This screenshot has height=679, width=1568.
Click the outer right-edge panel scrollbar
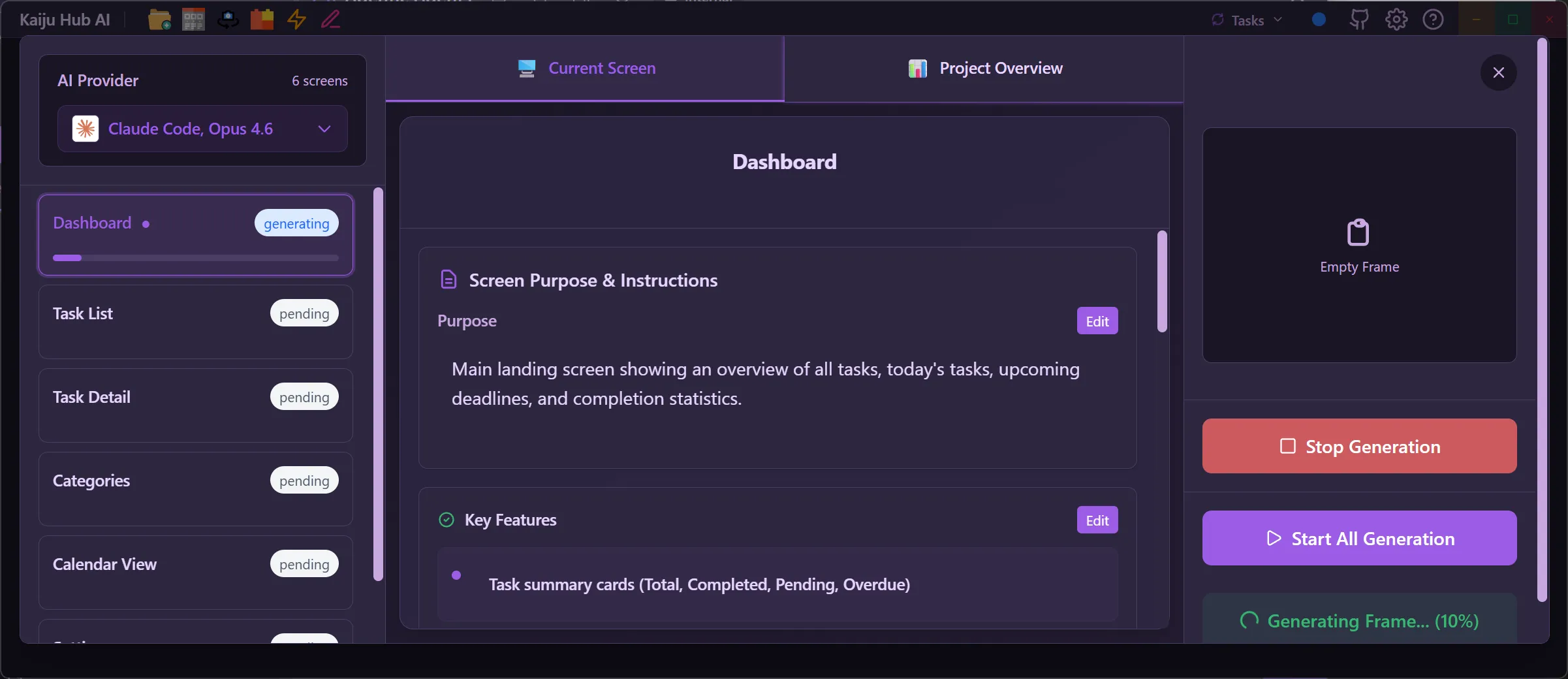click(x=1542, y=320)
